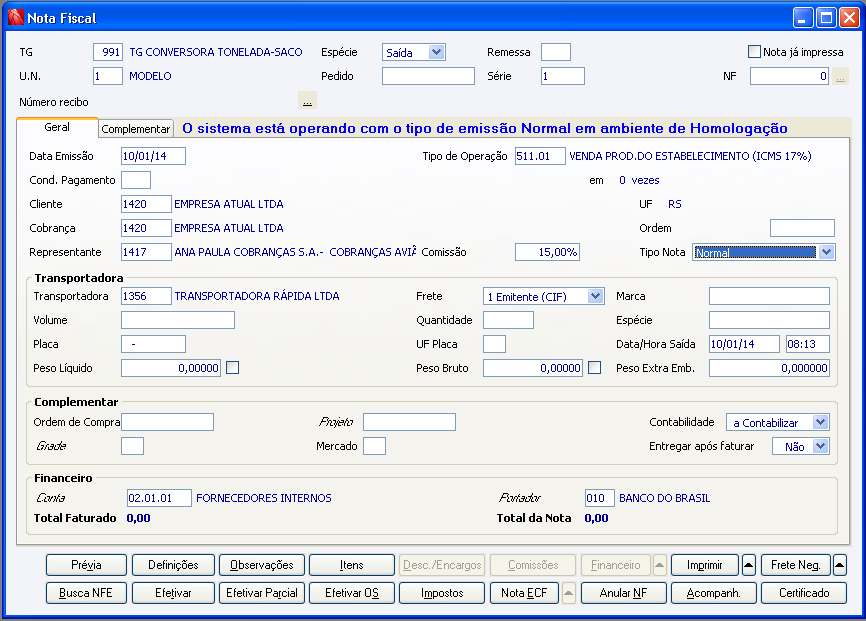This screenshot has width=866, height=621.
Task: Toggle the checkbox beside Peso Bruto
Action: (594, 367)
